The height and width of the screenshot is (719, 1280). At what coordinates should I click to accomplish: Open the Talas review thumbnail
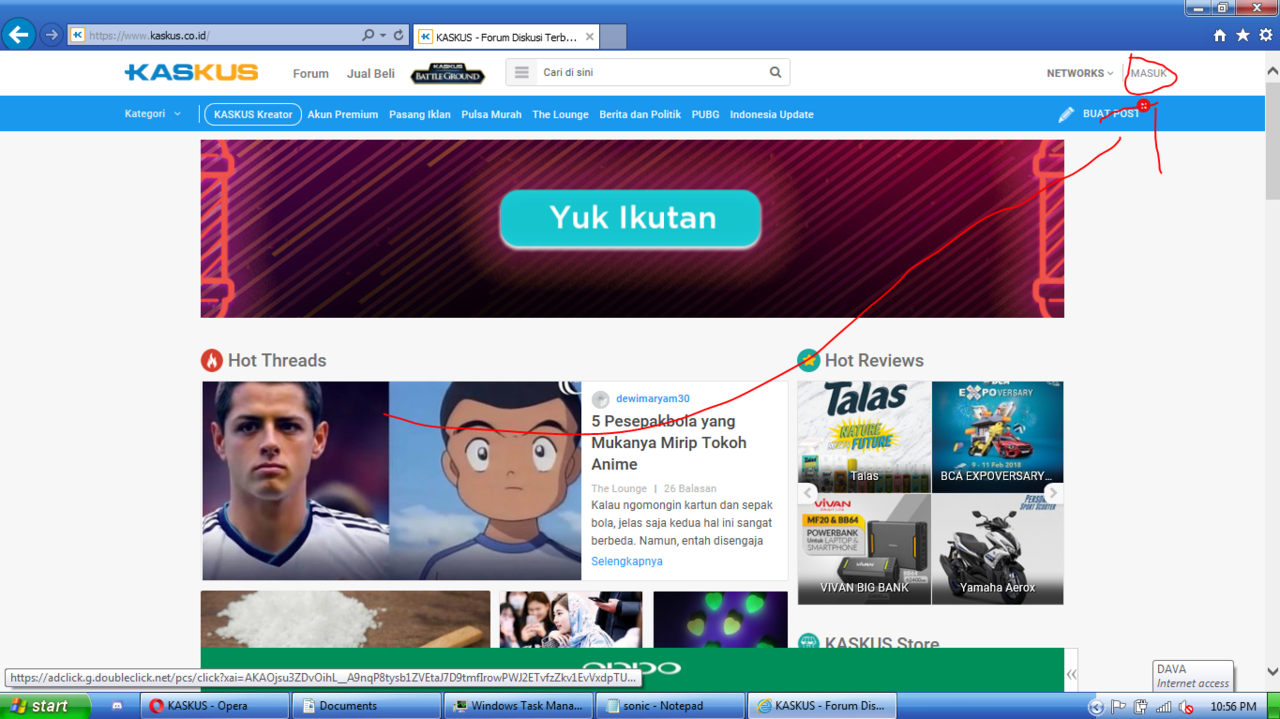(x=864, y=436)
